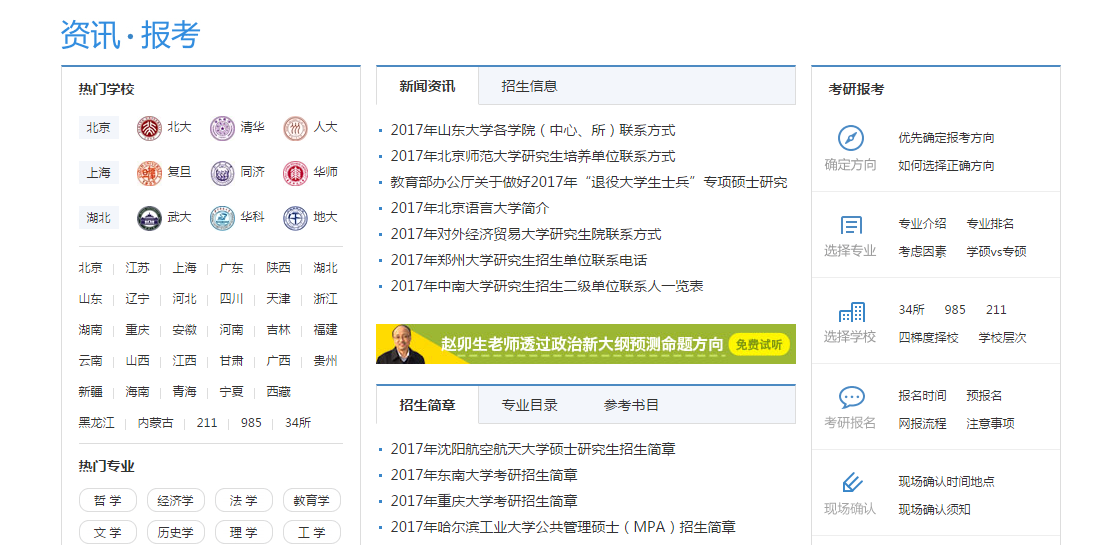Viewport: 1093px width, 545px height.
Task: Click the 同济 university logo icon
Action: (x=222, y=174)
